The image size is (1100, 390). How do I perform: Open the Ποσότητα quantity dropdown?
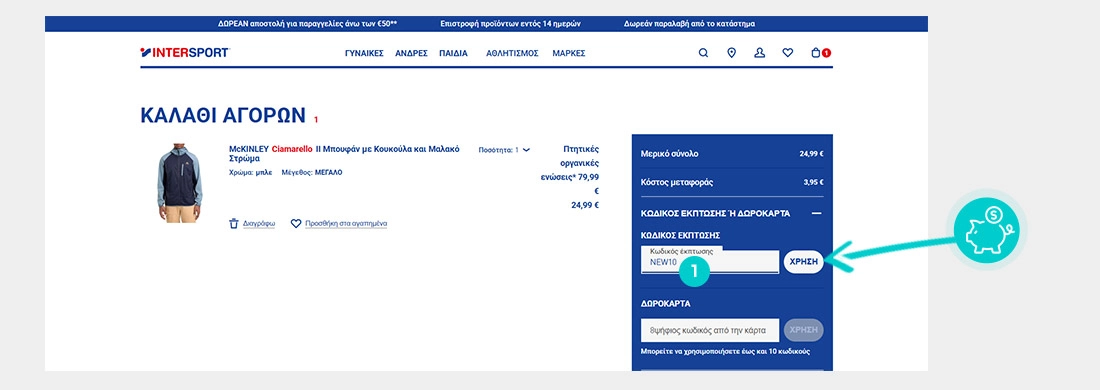[504, 150]
